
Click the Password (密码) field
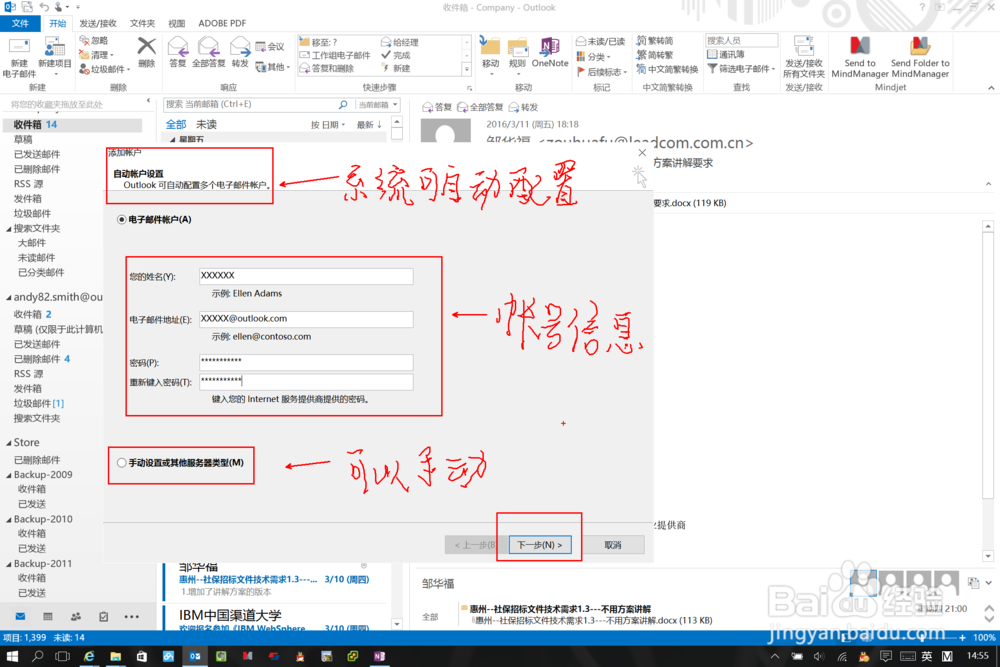(x=306, y=362)
